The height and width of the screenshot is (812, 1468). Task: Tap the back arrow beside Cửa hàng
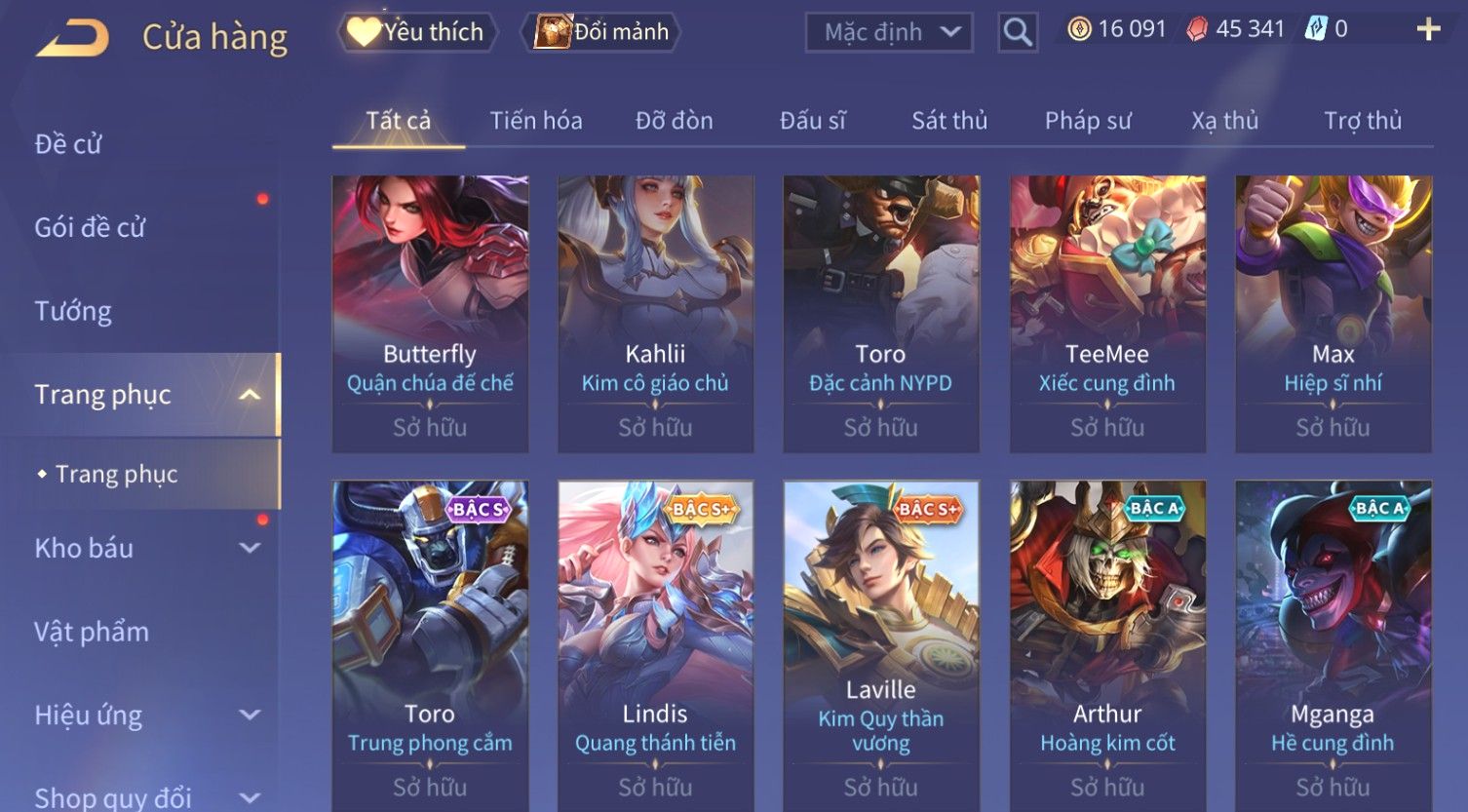click(x=73, y=38)
